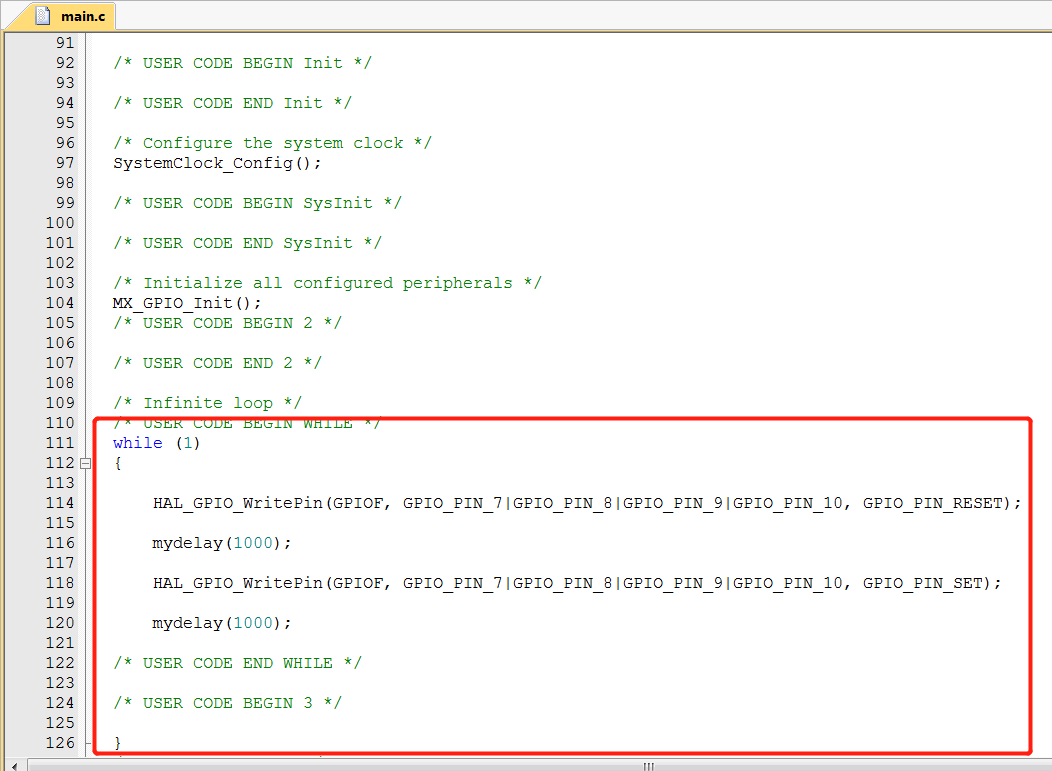Select the USER CODE BEGIN WHILE comment
This screenshot has height=771, width=1052.
point(250,422)
